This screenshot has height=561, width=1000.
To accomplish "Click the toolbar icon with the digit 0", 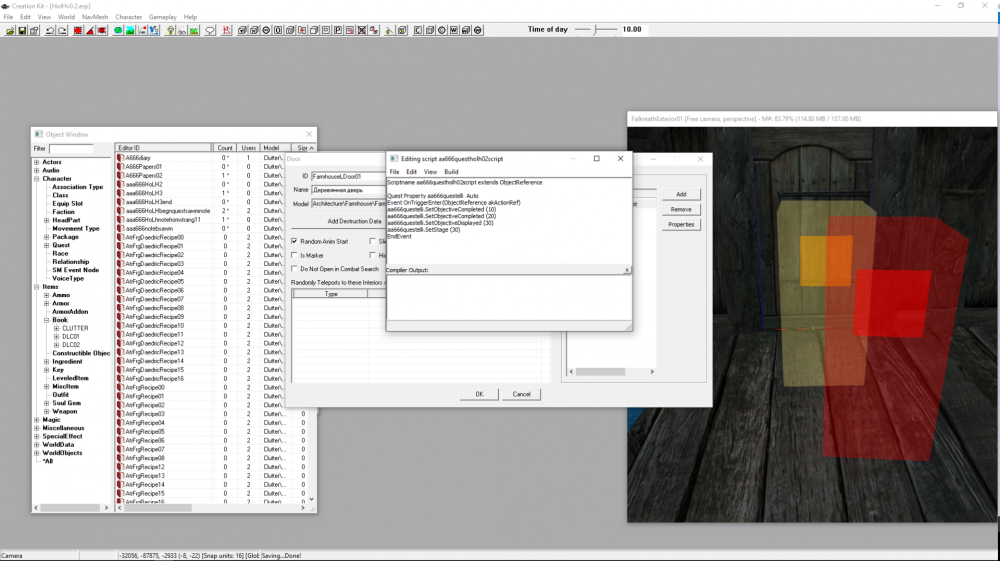I will tap(278, 30).
